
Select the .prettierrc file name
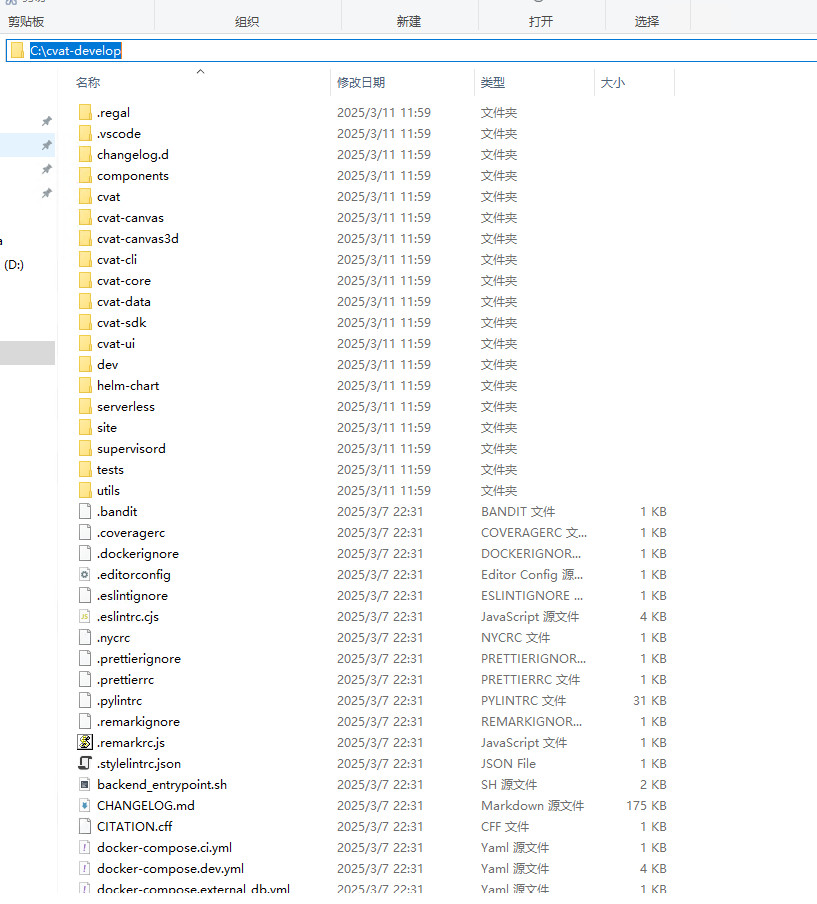tap(126, 679)
